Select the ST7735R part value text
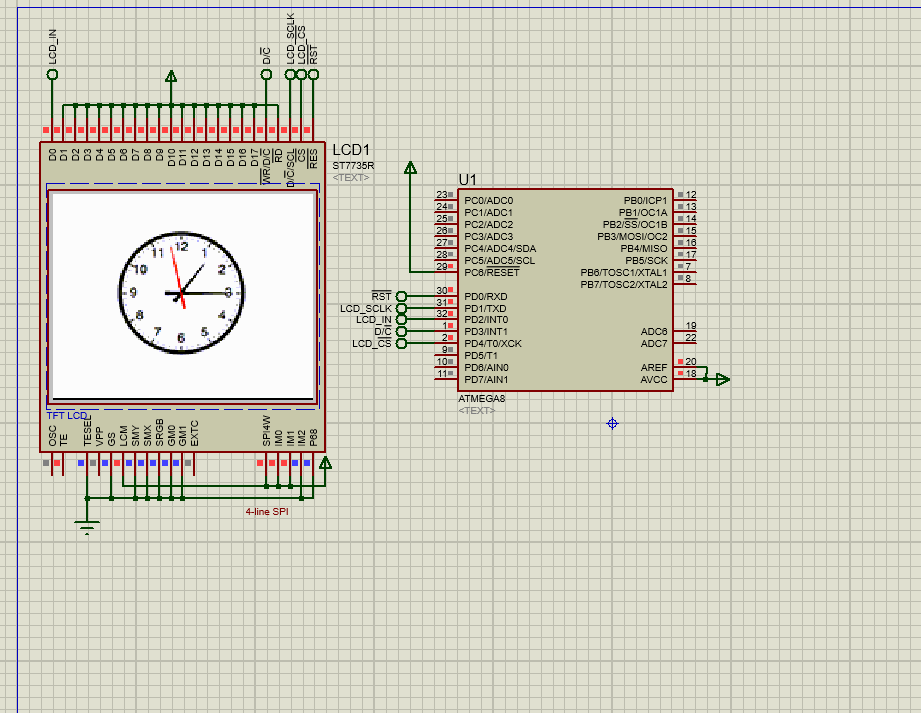 (x=353, y=165)
